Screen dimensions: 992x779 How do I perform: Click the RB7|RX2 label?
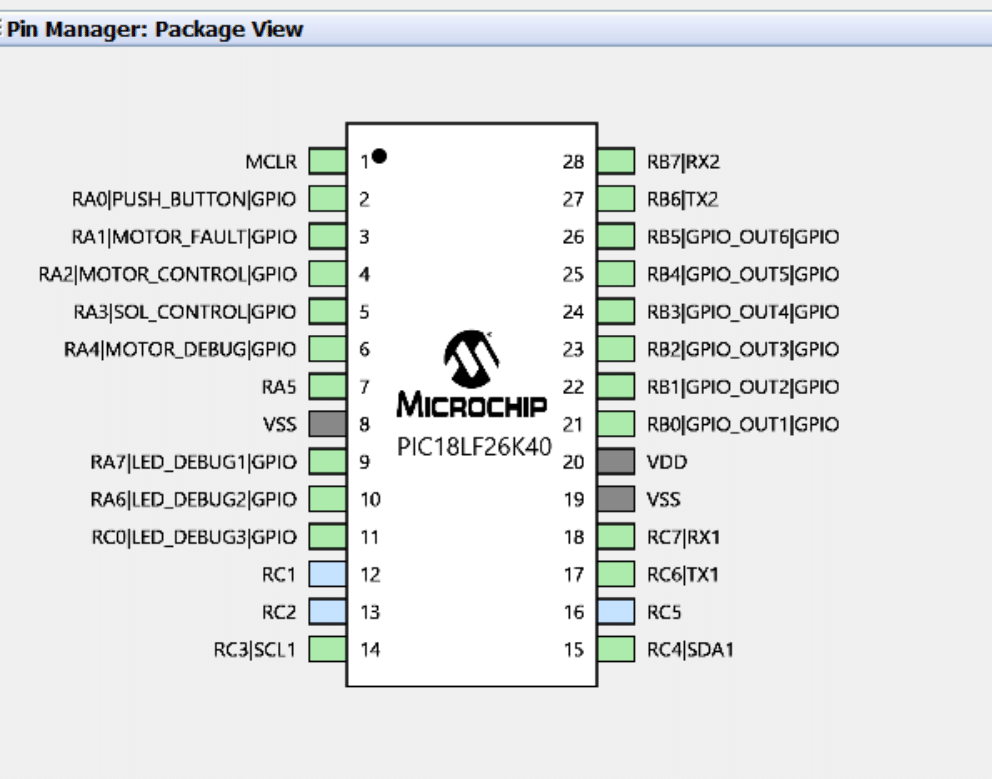683,162
